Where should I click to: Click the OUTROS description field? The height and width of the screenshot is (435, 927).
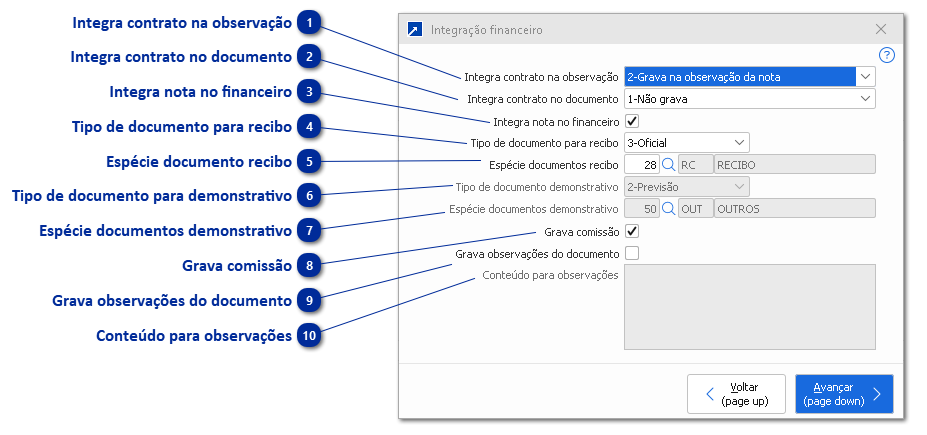point(795,209)
